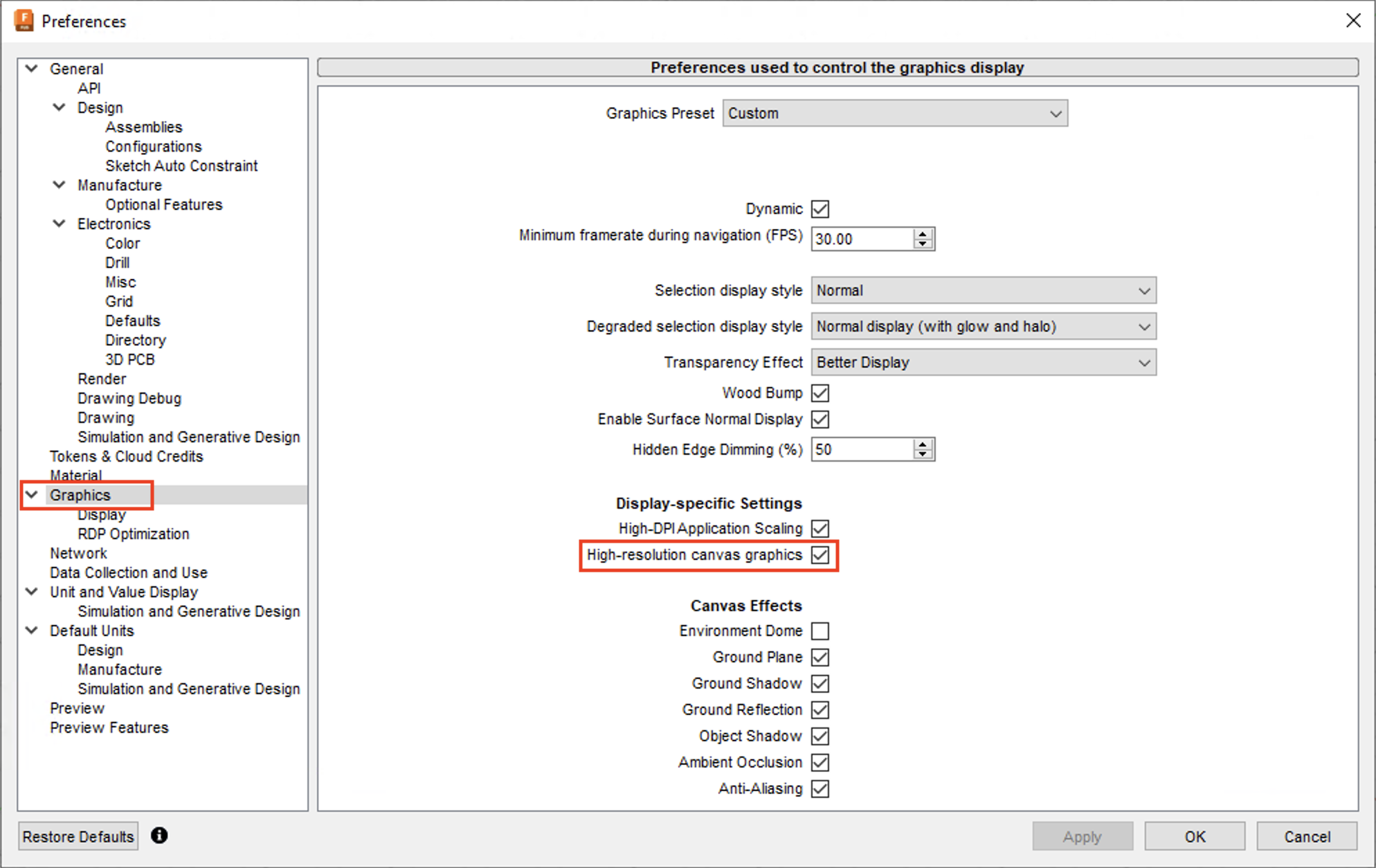
Task: Collapse the General tree section
Action: coord(31,69)
